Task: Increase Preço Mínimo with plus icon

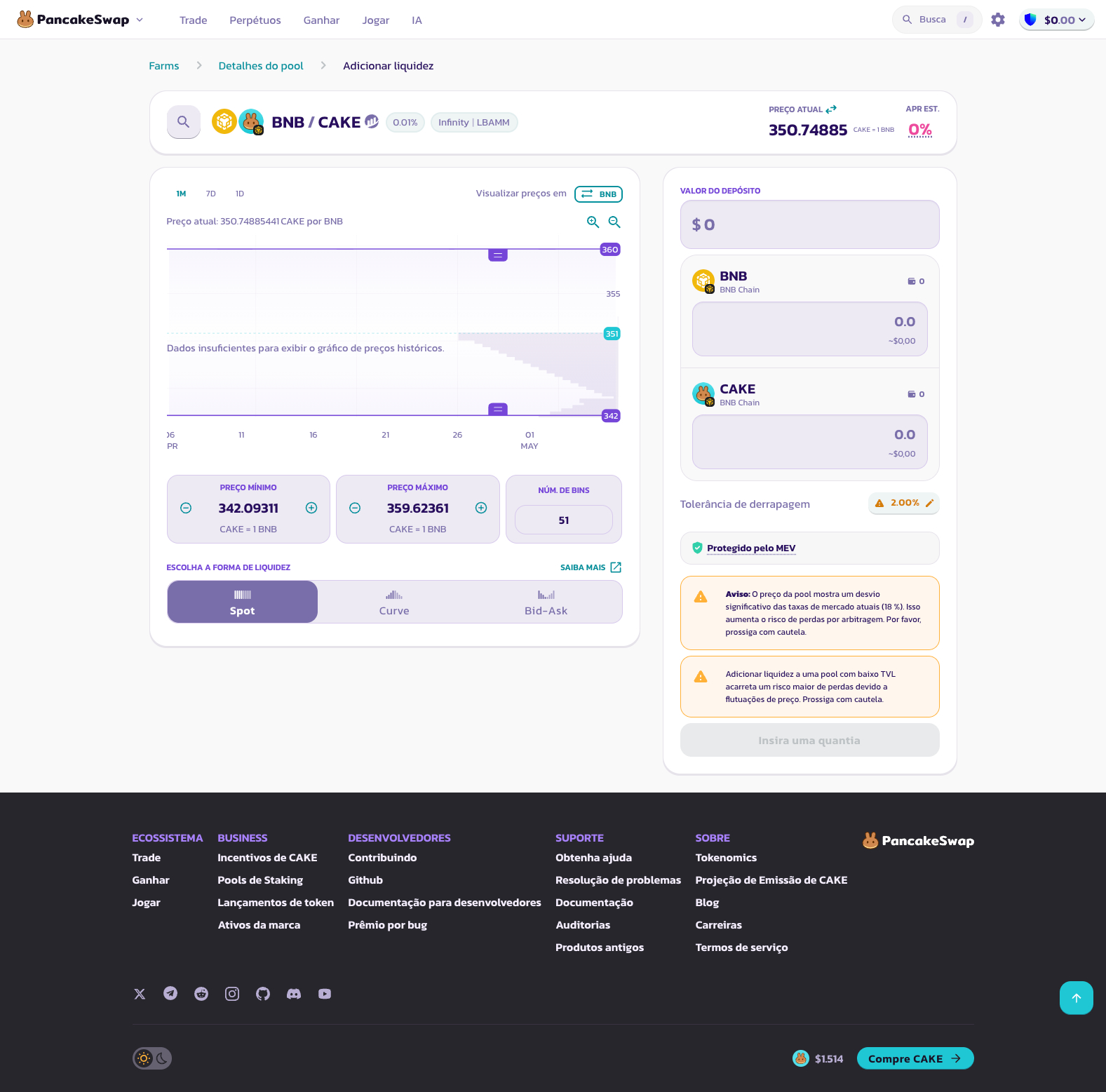Action: [x=311, y=508]
